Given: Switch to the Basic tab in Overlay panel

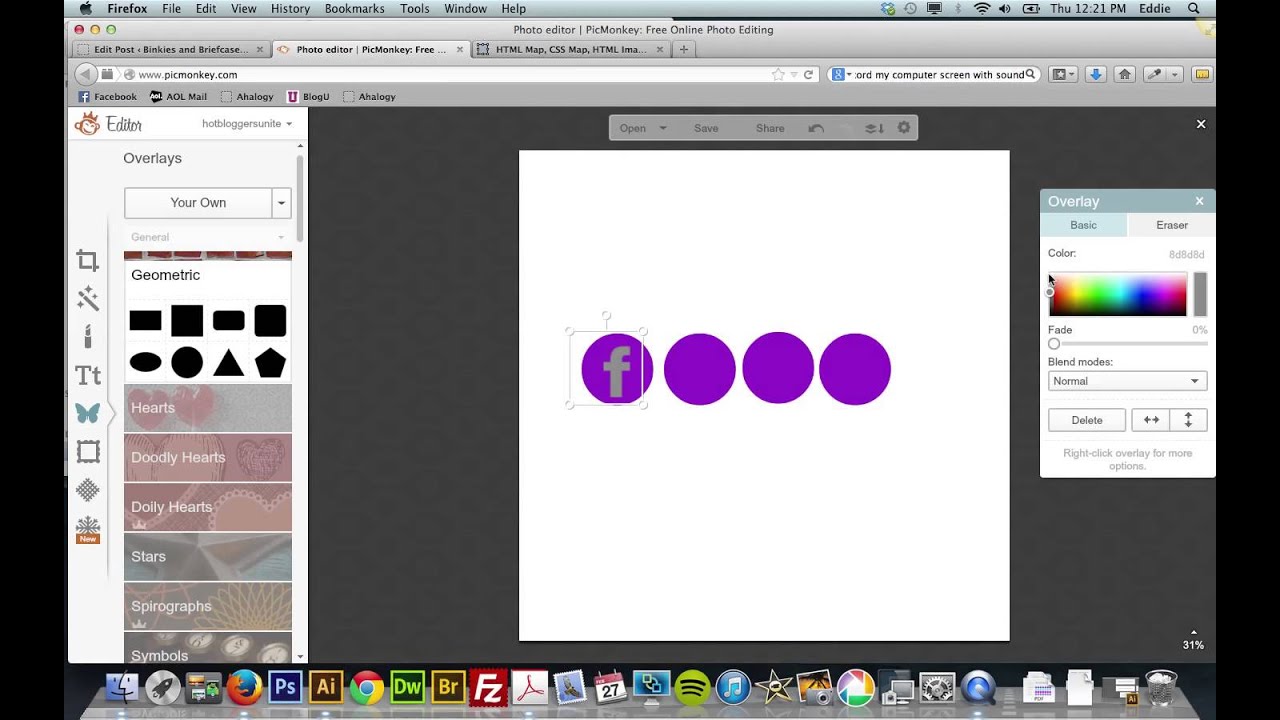Looking at the screenshot, I should pos(1083,225).
